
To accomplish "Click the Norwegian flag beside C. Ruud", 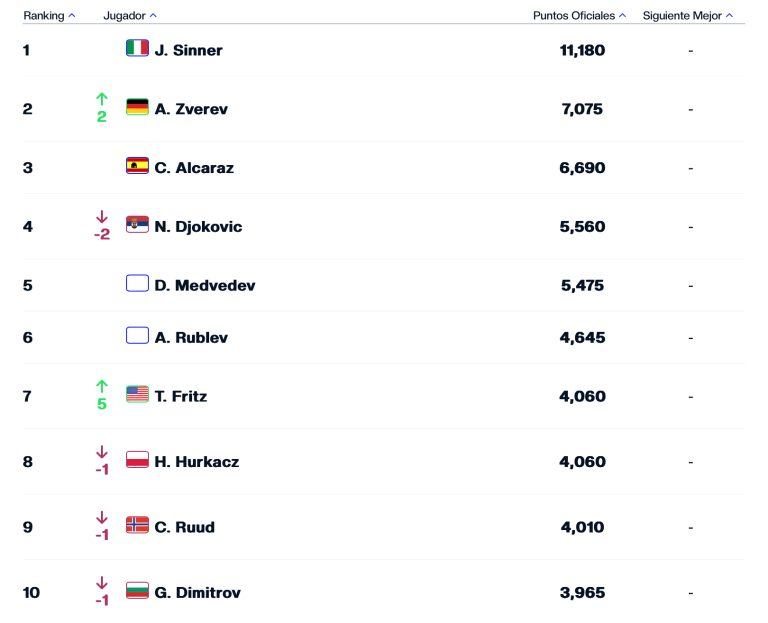I will coord(137,525).
